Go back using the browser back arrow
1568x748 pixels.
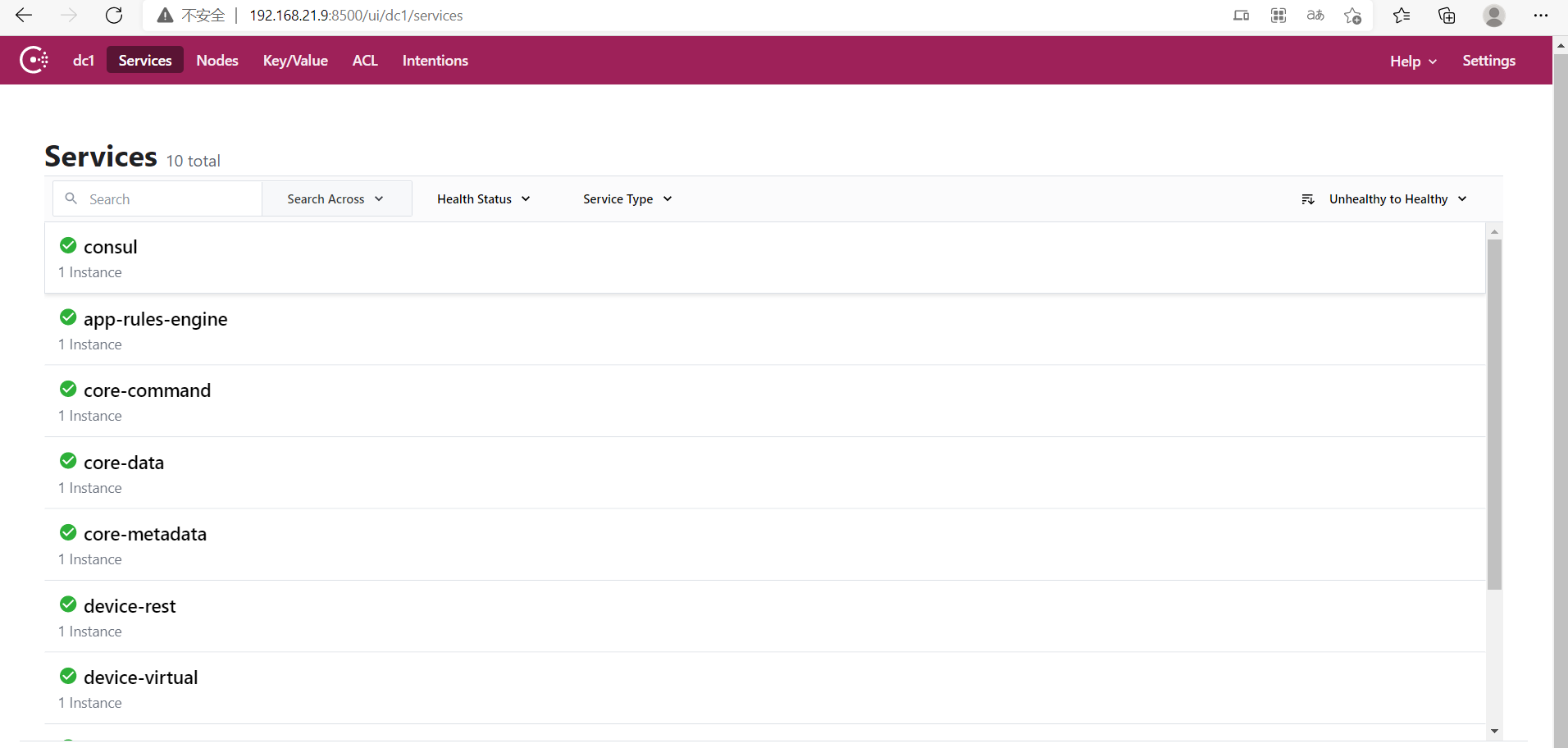click(24, 15)
